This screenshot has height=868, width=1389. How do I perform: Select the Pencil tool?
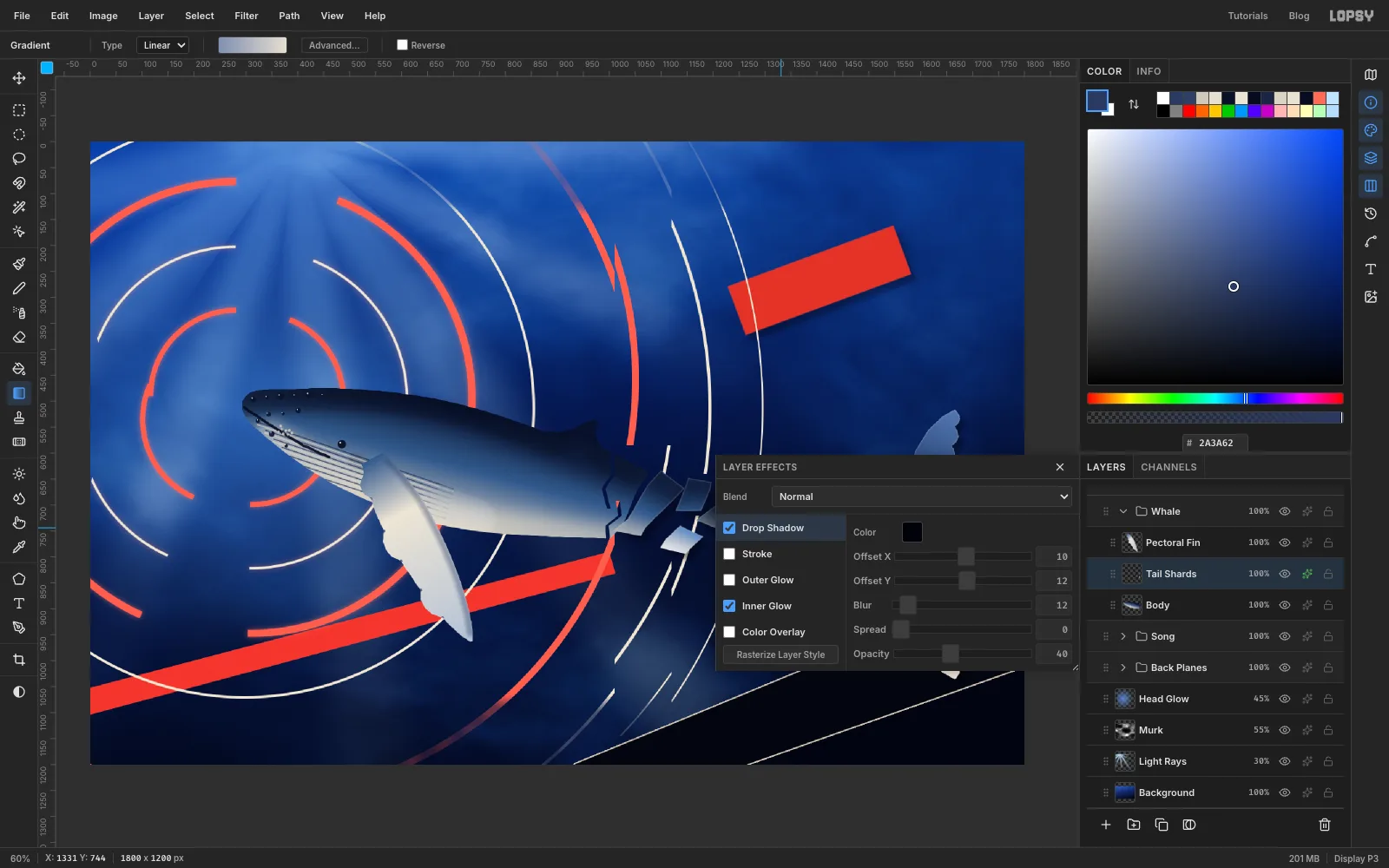pos(18,288)
